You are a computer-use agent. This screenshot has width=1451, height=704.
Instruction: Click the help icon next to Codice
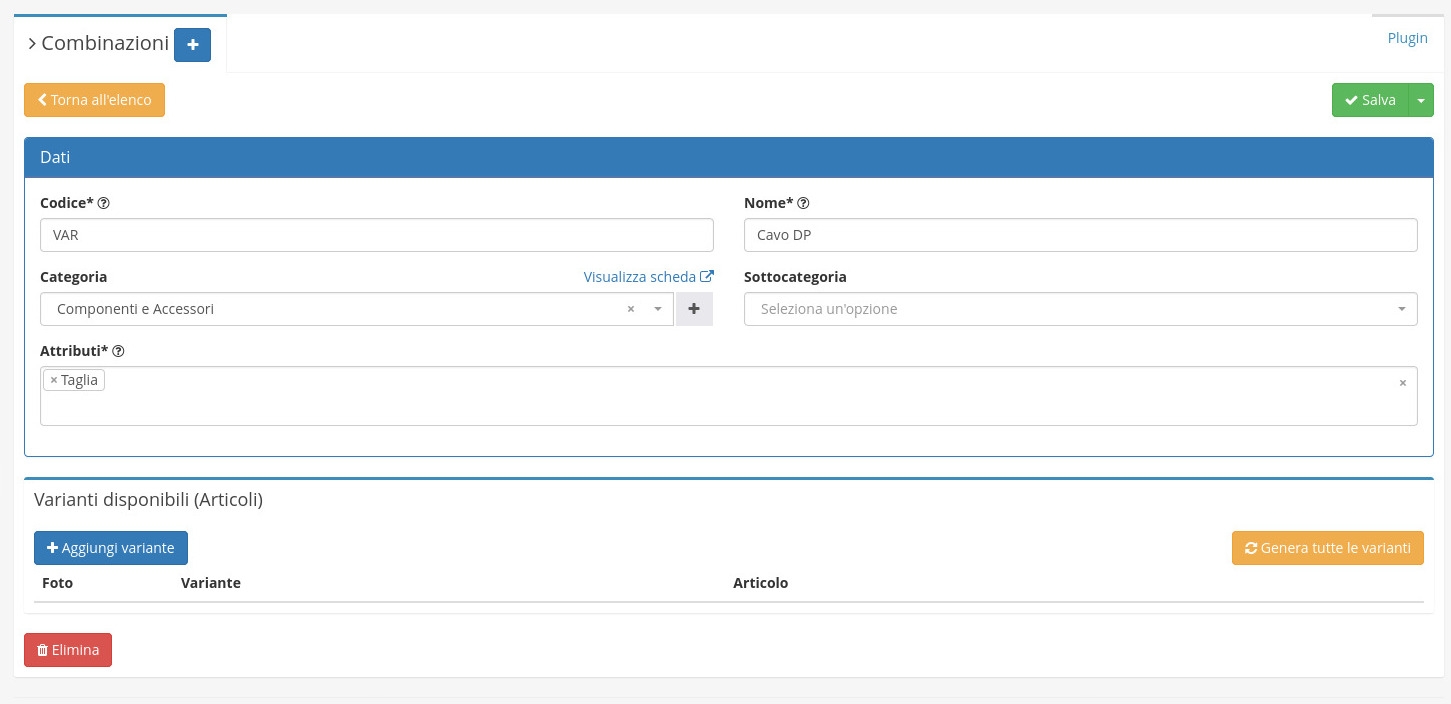(x=104, y=203)
